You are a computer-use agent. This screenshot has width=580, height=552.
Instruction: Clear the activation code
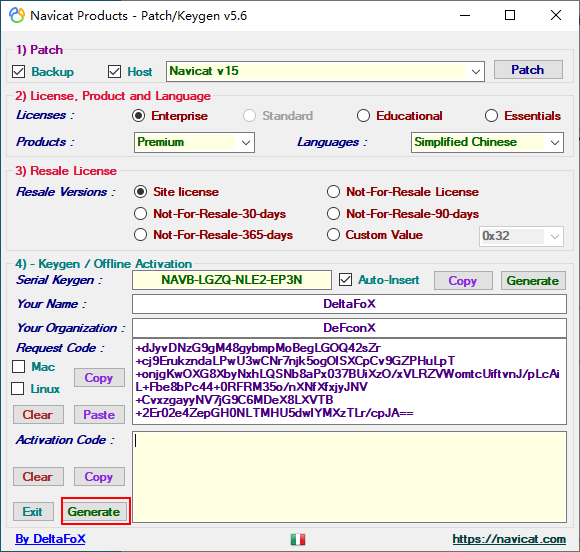click(38, 477)
